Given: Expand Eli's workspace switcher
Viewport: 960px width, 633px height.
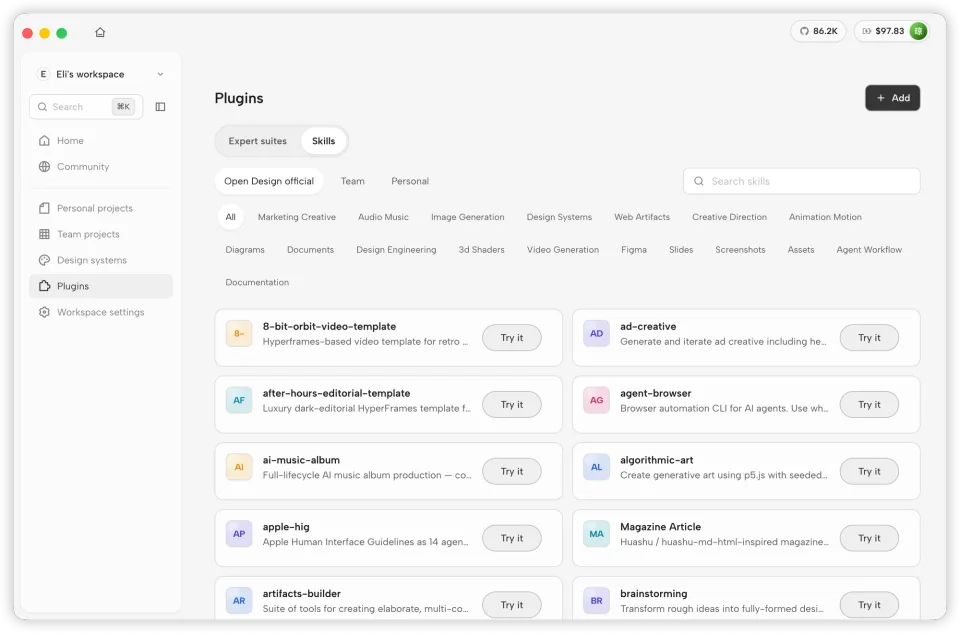Looking at the screenshot, I should (x=101, y=74).
